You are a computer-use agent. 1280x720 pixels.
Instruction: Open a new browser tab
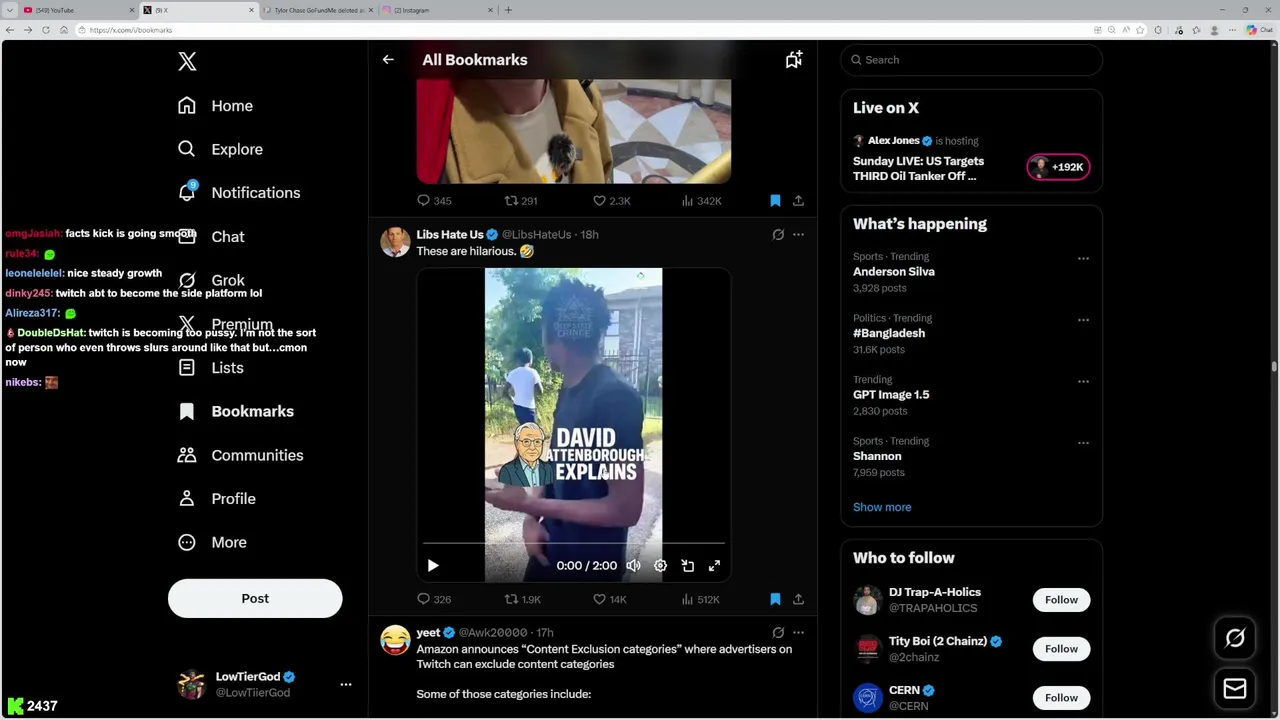[508, 10]
